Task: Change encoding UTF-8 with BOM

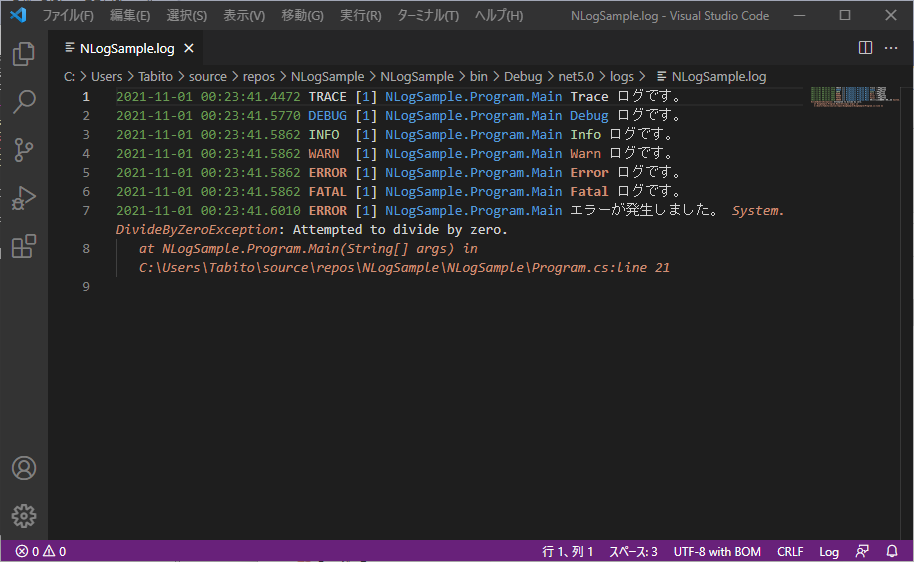Action: coord(717,551)
